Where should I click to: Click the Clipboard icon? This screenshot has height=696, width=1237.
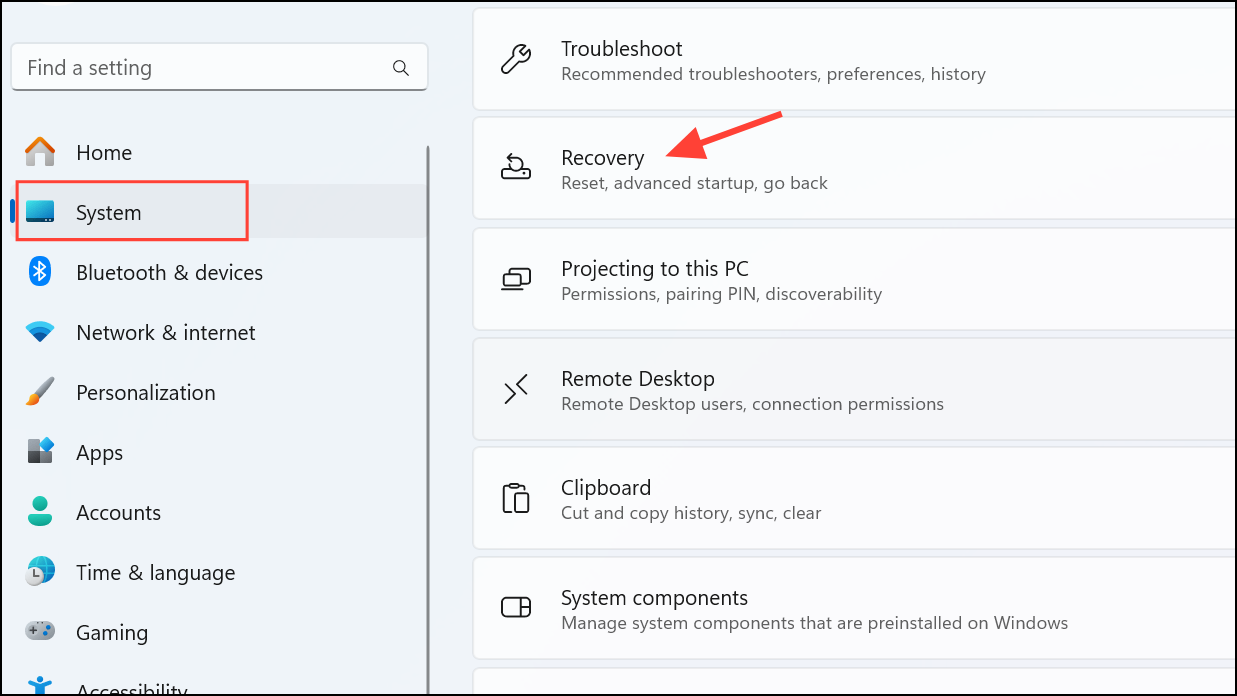coord(514,497)
